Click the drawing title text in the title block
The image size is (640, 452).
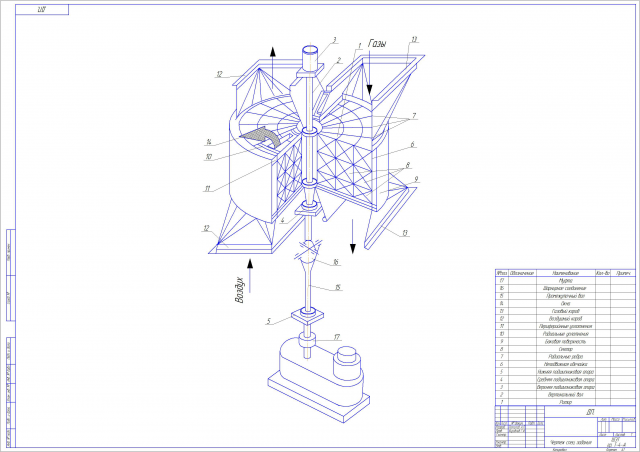pyautogui.click(x=570, y=443)
